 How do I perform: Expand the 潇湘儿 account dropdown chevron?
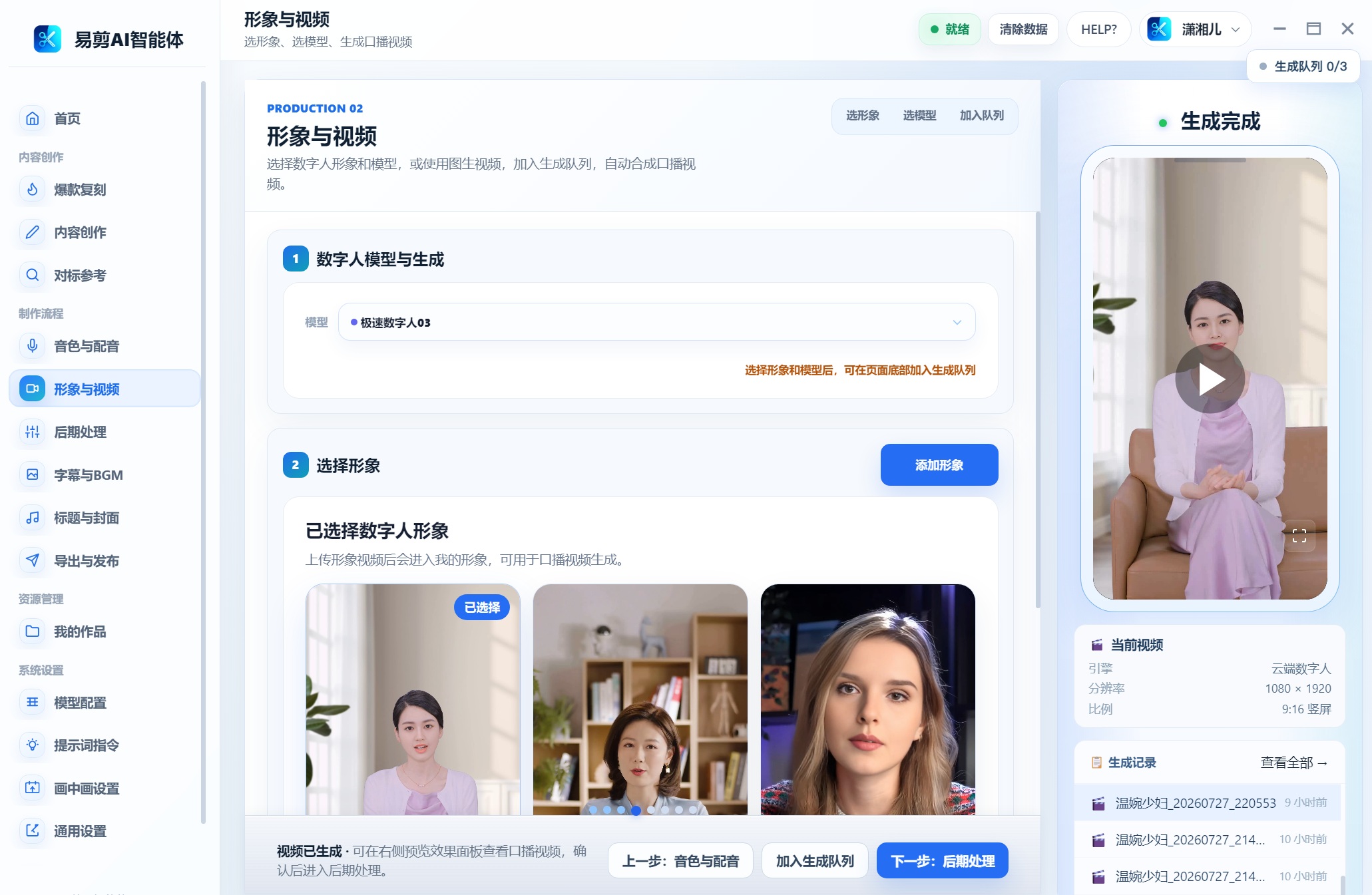(1236, 29)
